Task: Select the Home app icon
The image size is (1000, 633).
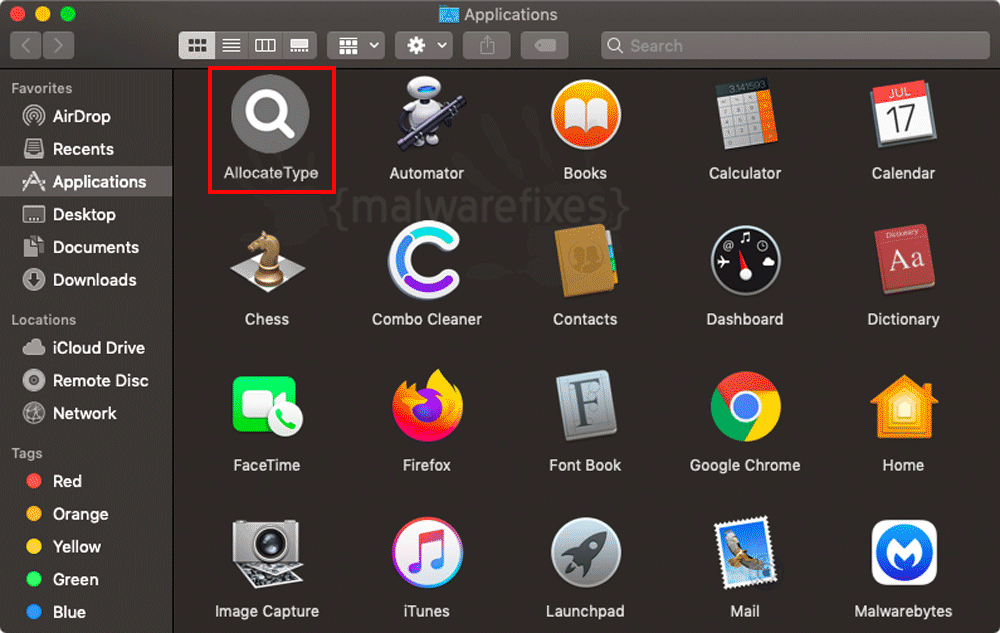Action: coord(904,407)
